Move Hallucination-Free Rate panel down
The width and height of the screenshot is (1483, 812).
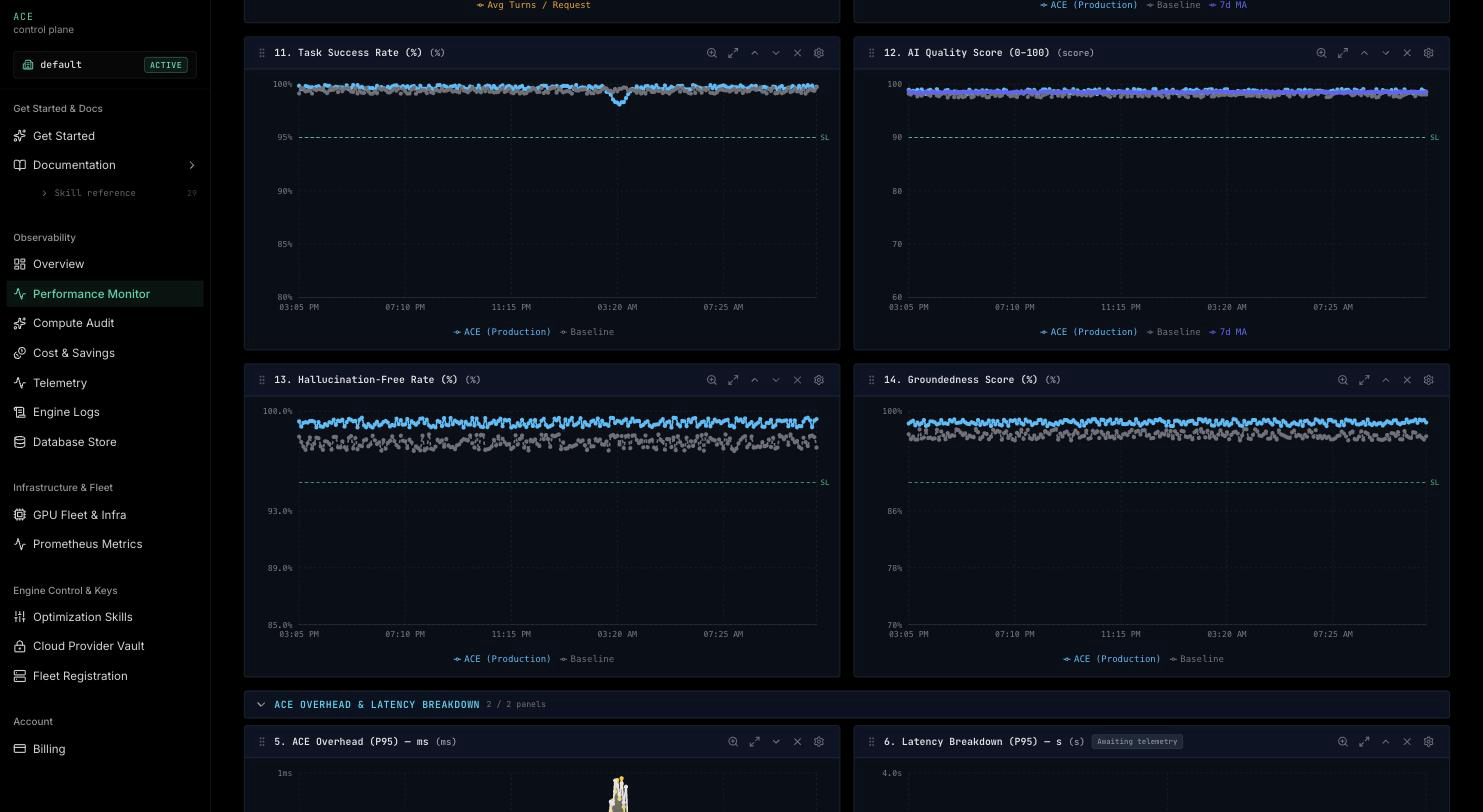776,380
